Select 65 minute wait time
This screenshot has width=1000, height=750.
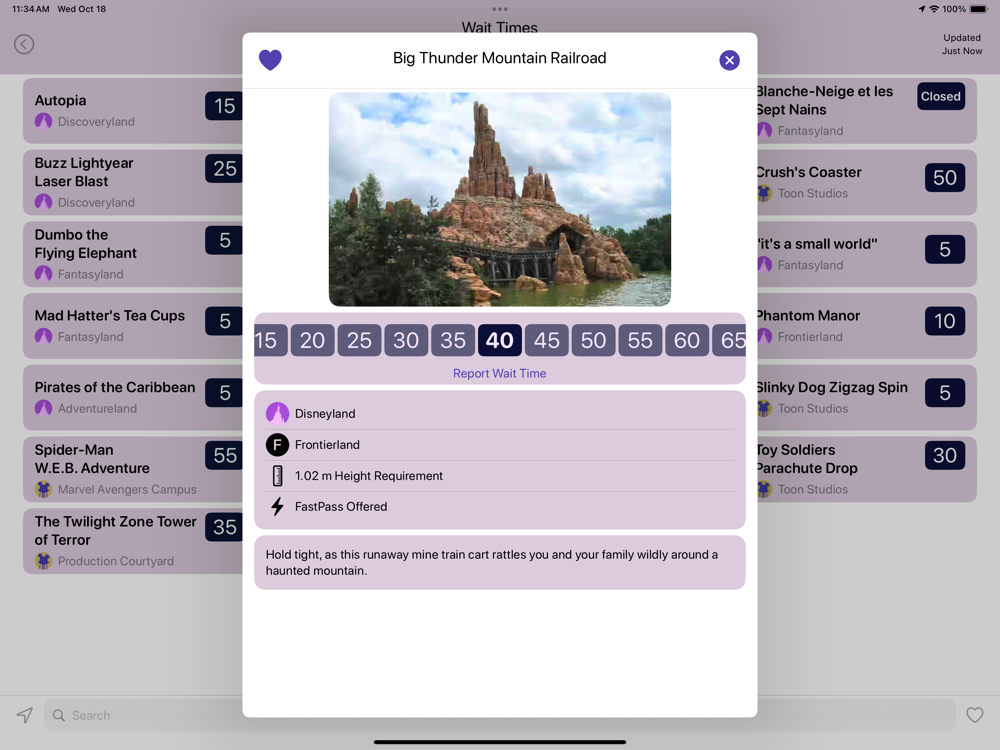click(x=729, y=340)
